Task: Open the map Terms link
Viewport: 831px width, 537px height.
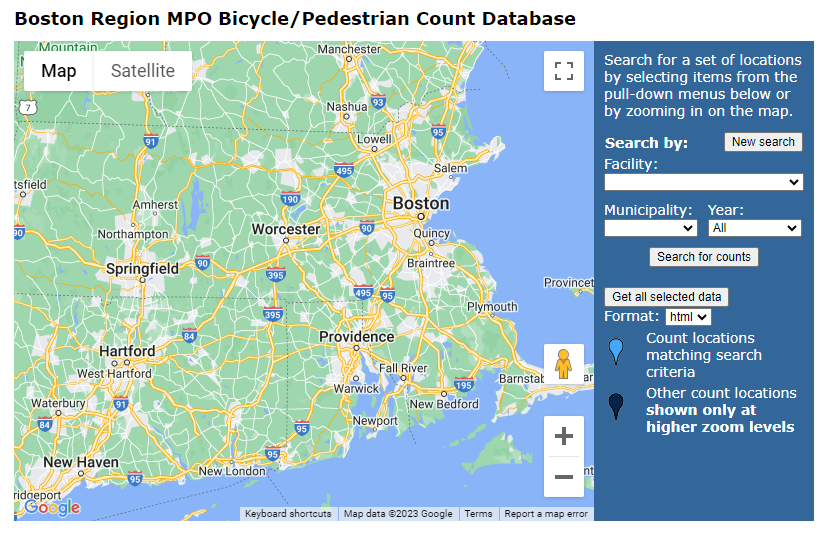Action: click(x=478, y=514)
